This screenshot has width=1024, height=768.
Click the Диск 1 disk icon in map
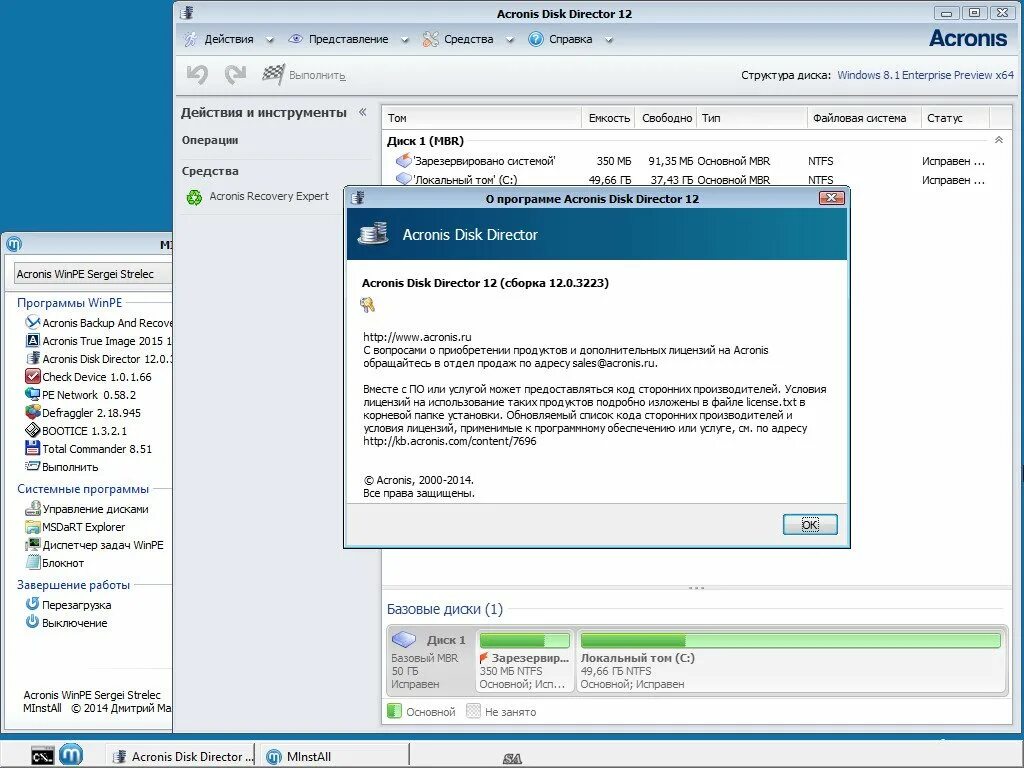coord(404,639)
